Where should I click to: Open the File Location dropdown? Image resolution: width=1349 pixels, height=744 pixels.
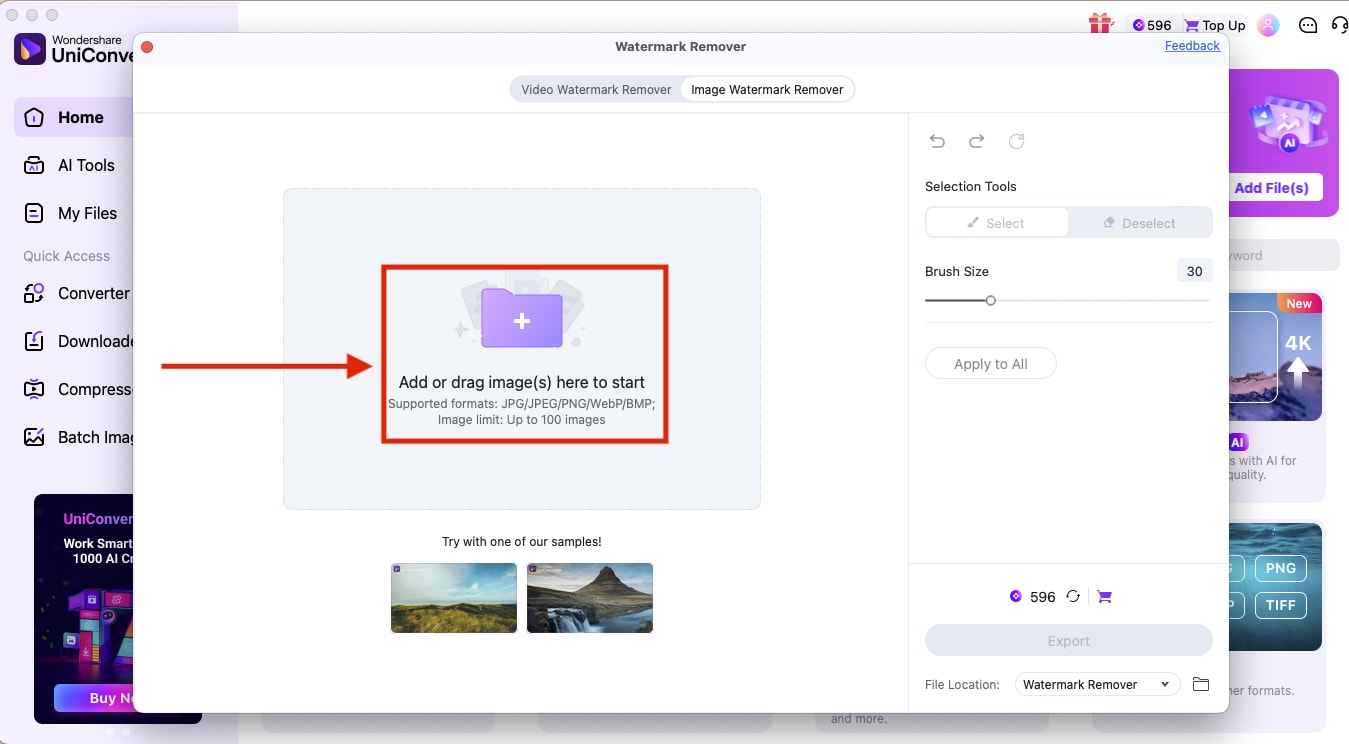coord(1096,684)
